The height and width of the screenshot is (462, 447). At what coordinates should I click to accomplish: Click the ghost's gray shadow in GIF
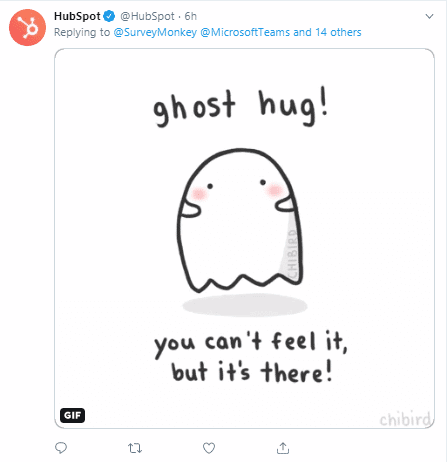(x=245, y=305)
